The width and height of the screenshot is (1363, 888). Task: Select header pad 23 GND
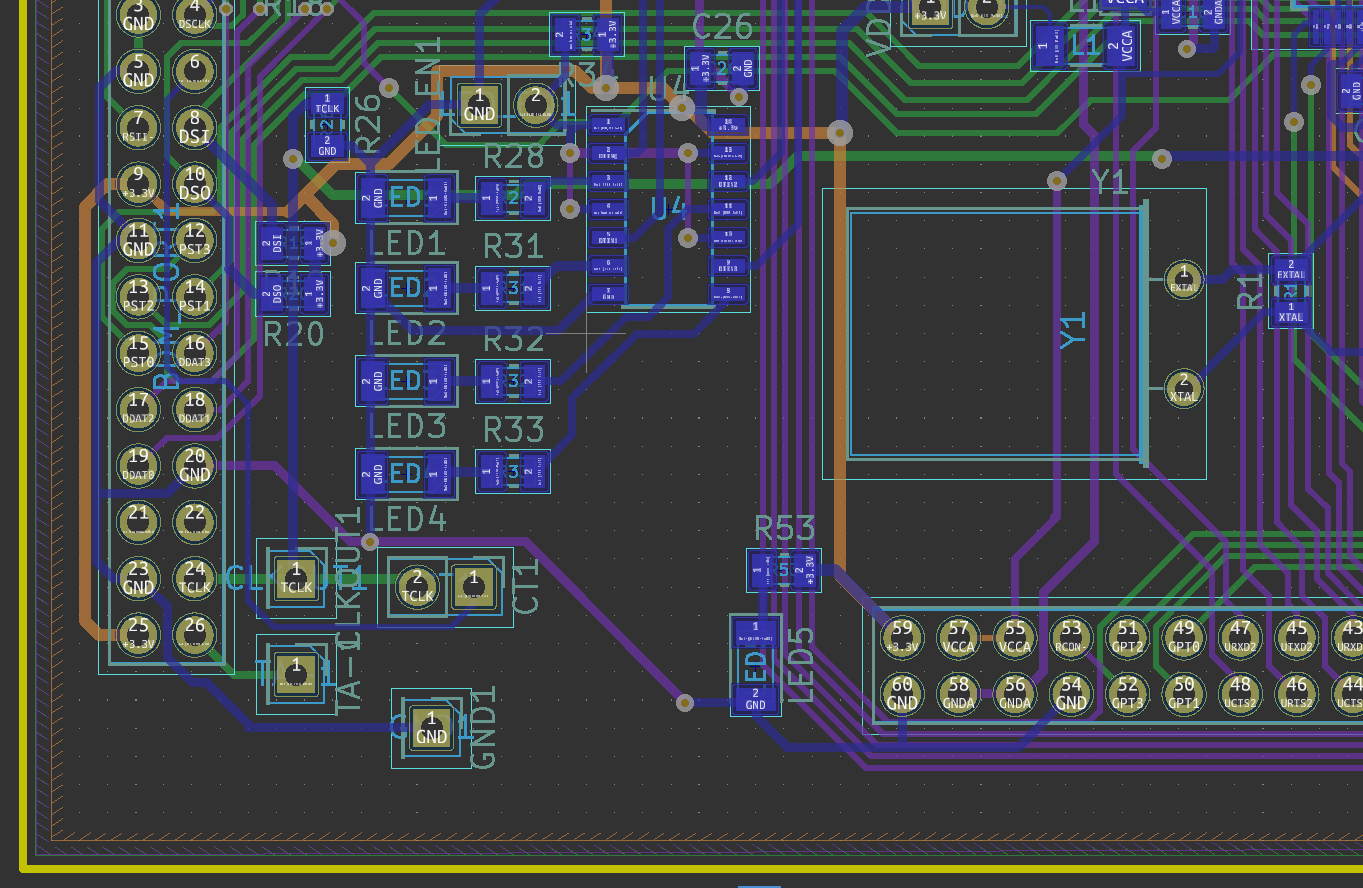[x=138, y=578]
